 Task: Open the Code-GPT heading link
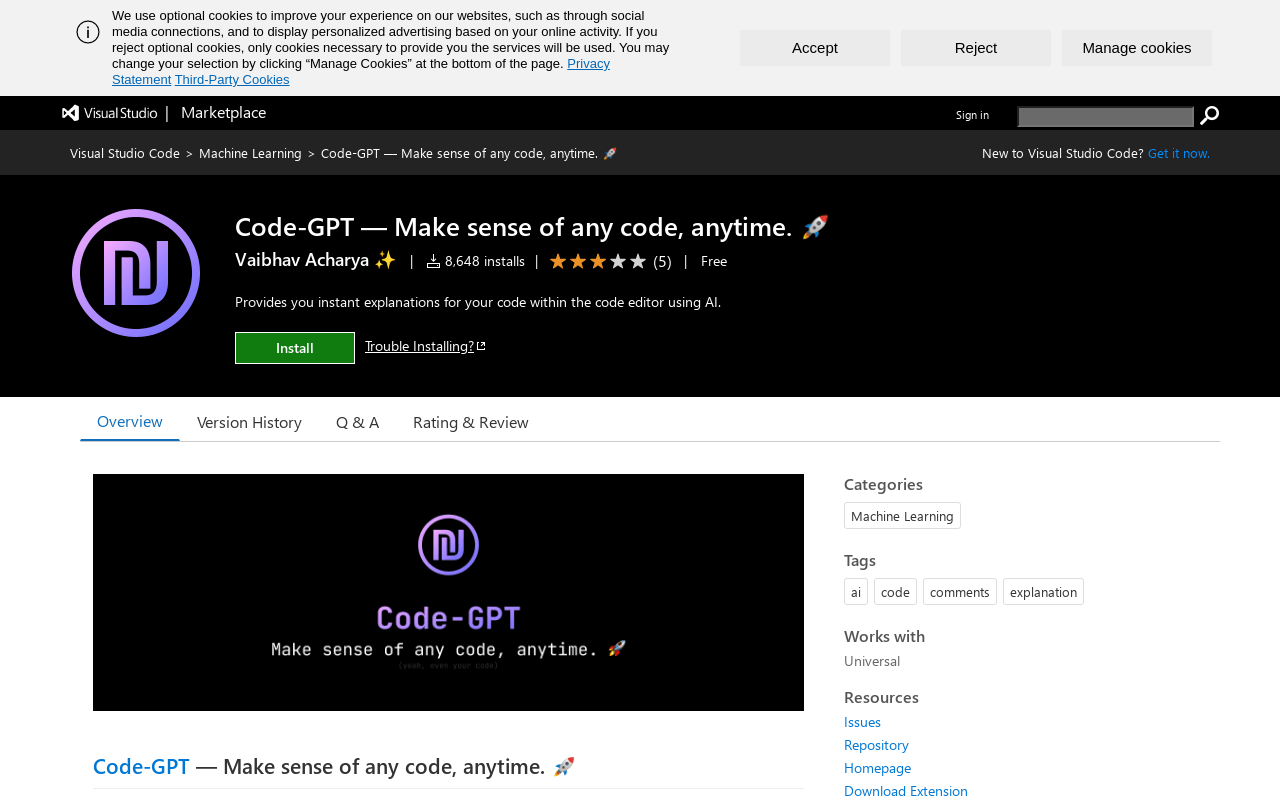pyautogui.click(x=141, y=766)
